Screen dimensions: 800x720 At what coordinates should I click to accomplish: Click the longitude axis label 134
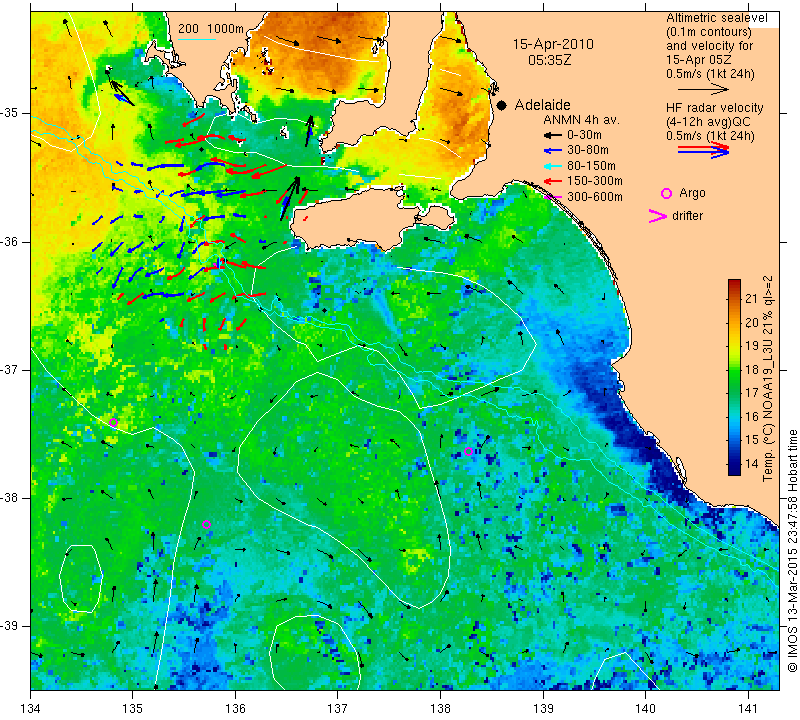(31, 709)
